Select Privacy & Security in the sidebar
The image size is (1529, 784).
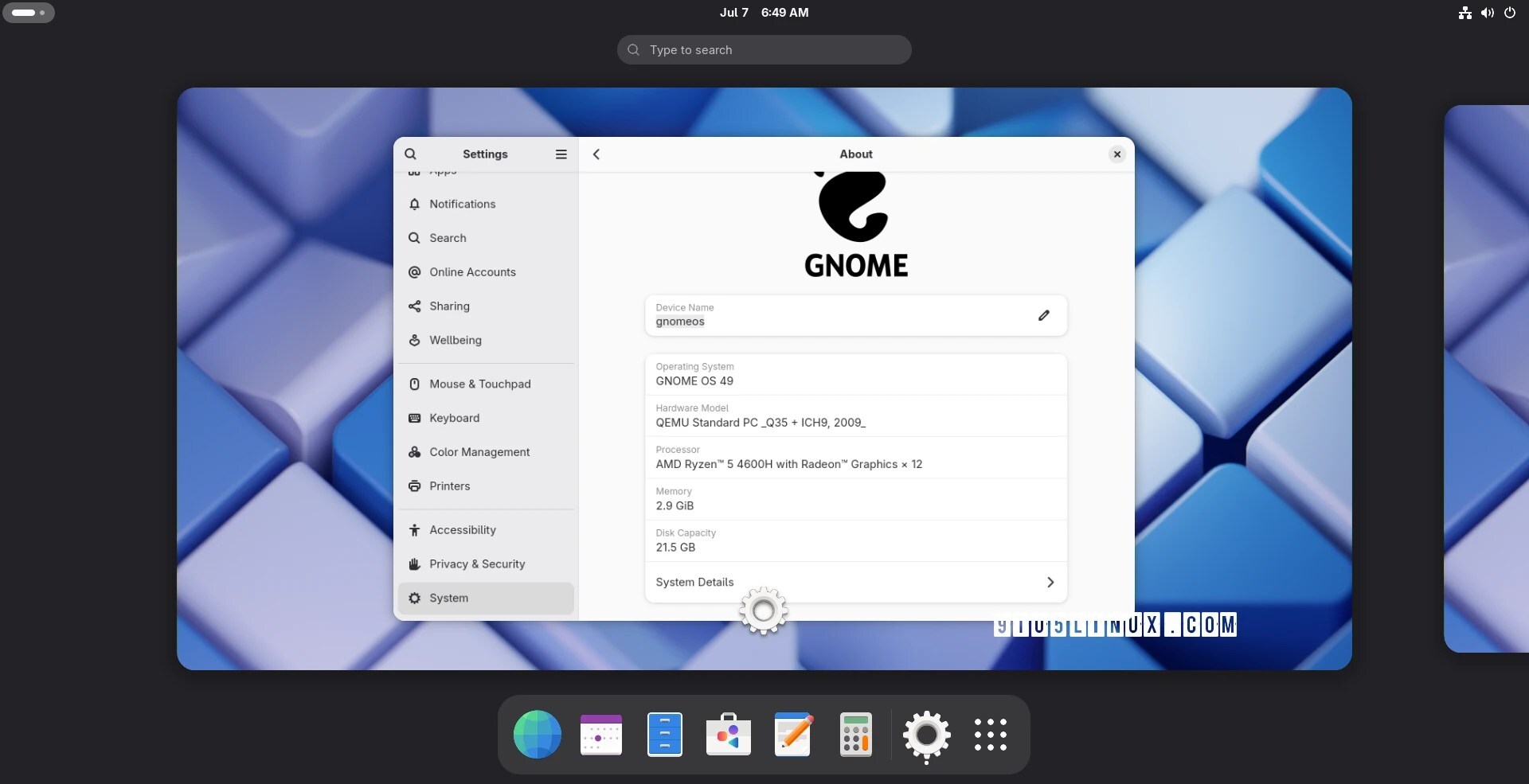tap(486, 564)
